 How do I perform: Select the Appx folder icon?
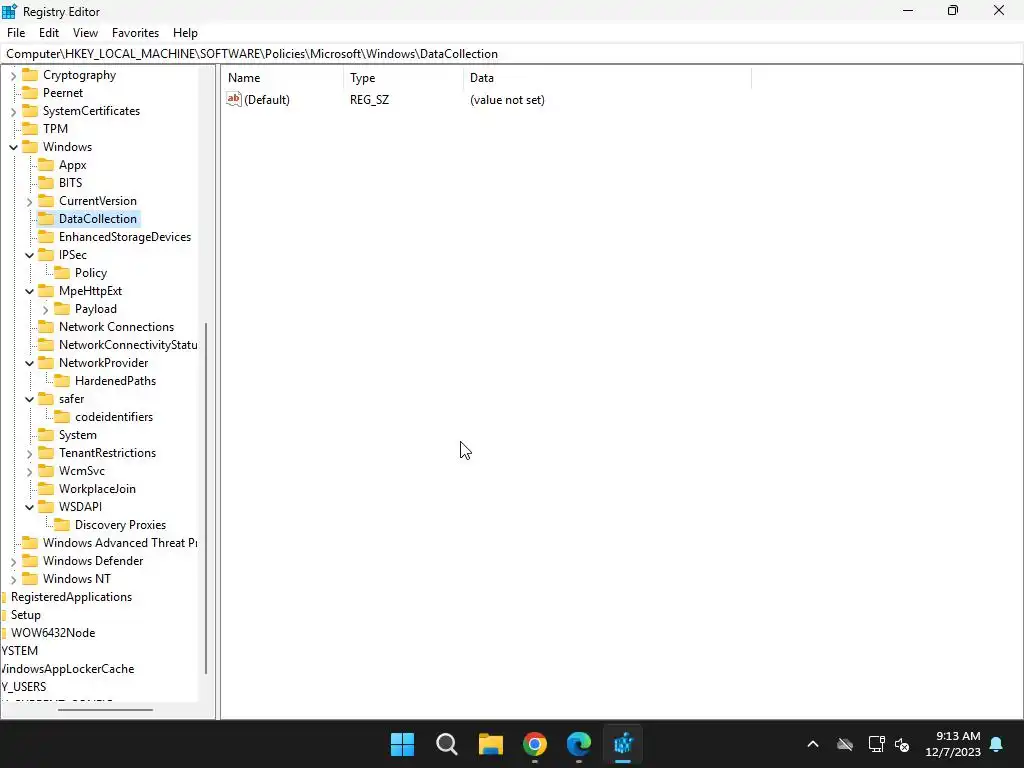(46, 165)
